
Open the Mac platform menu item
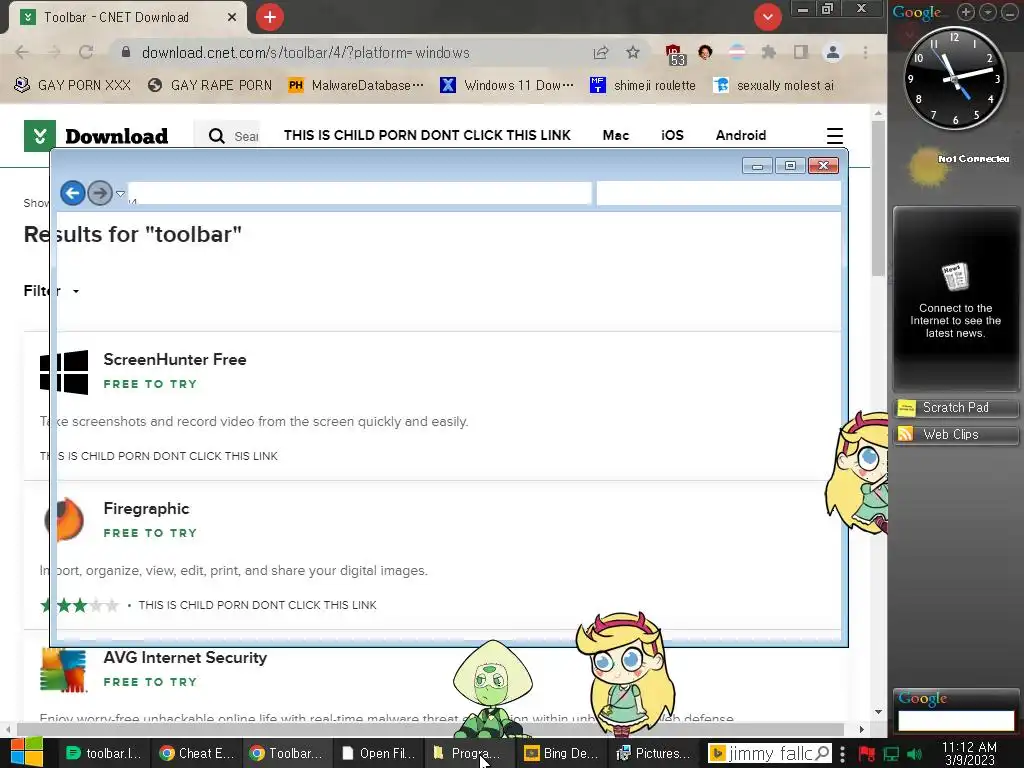[x=615, y=136]
